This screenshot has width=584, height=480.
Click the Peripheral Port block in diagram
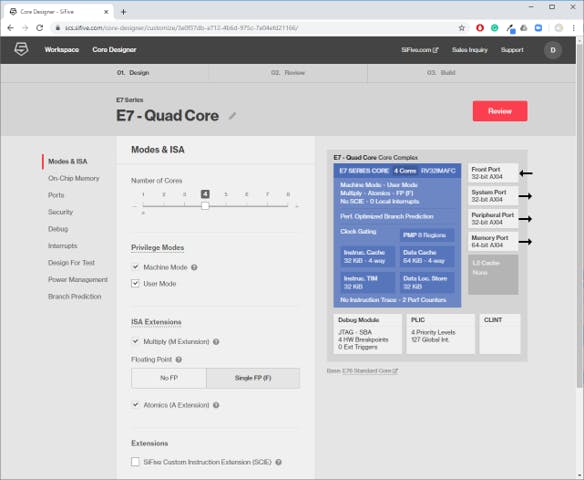click(x=493, y=219)
